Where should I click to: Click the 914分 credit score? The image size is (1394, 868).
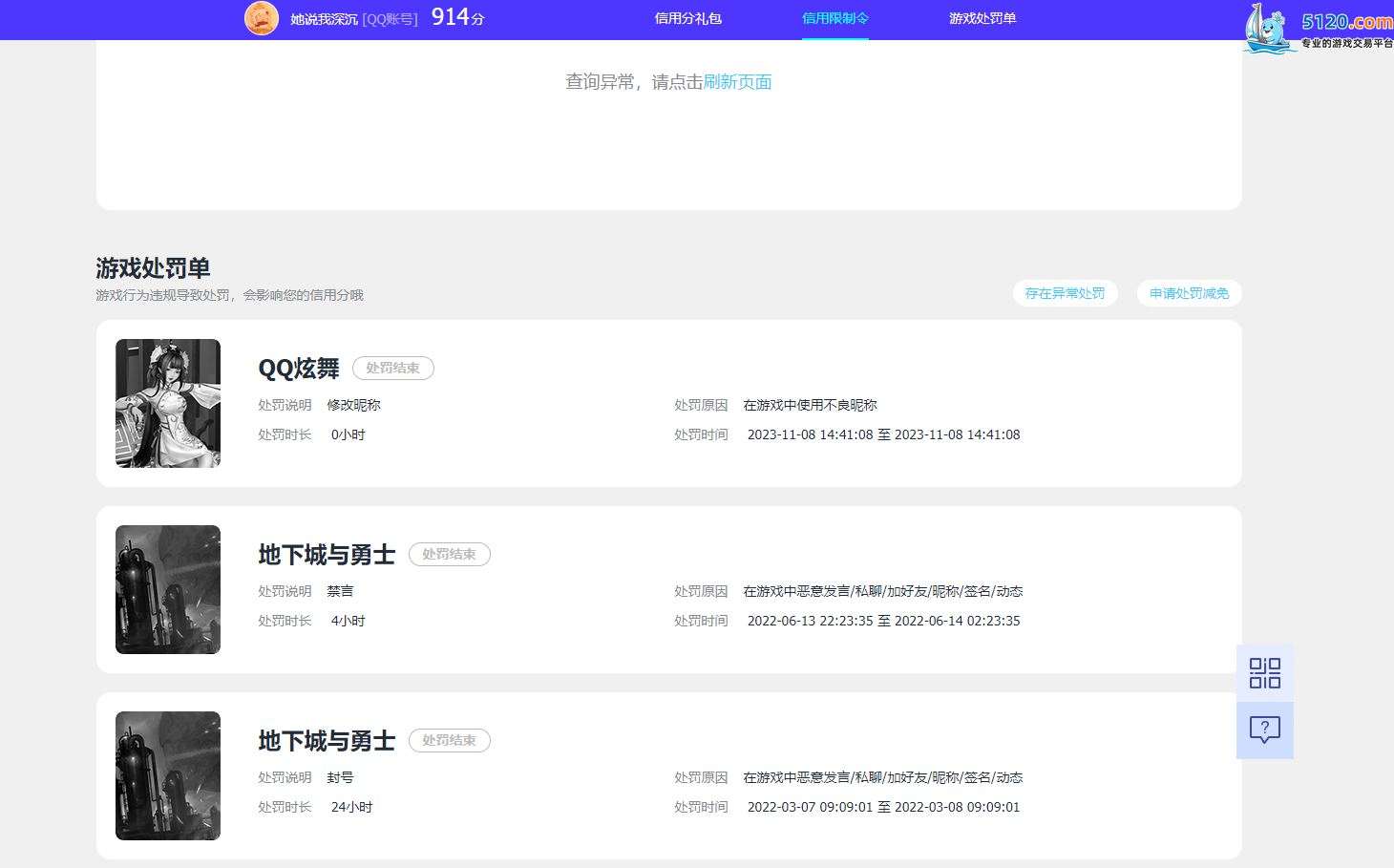[457, 17]
